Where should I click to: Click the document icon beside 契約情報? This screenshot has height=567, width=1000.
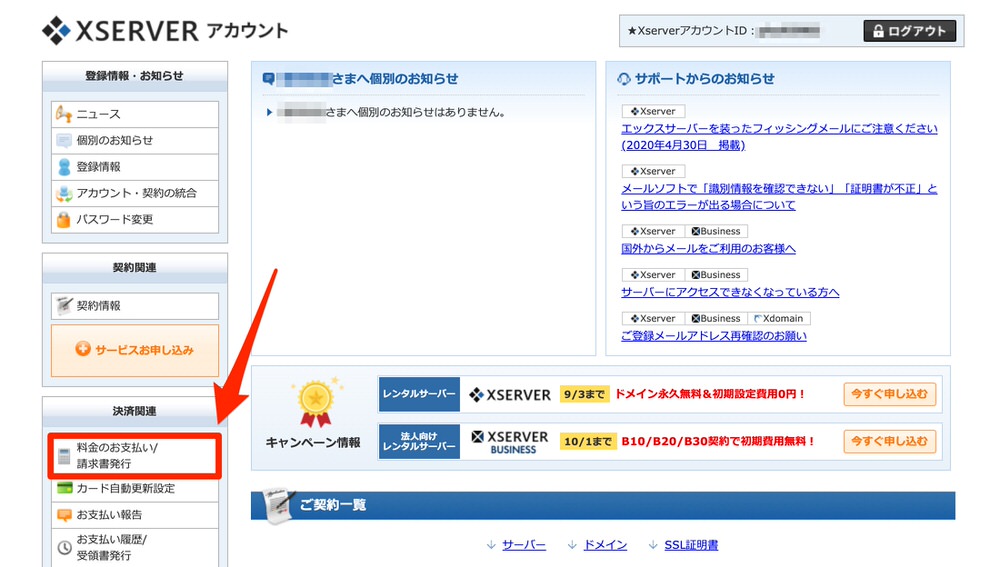(64, 306)
